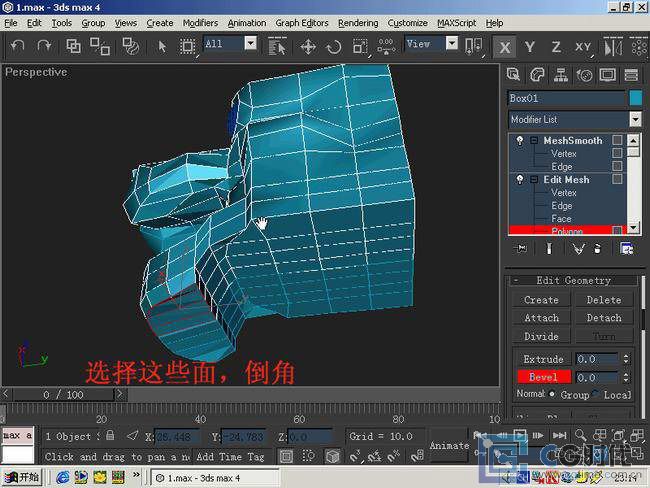Open the Modify command panel tab
The height and width of the screenshot is (488, 650).
click(537, 75)
